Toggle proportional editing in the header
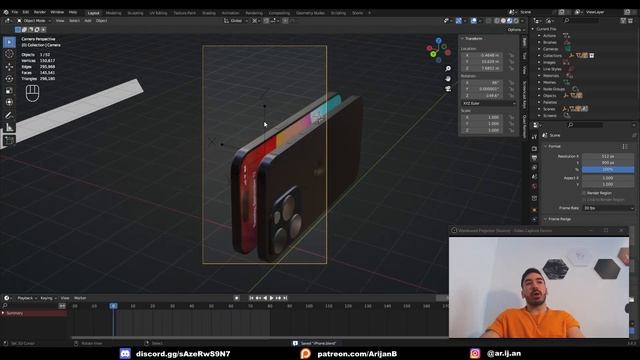 point(285,20)
